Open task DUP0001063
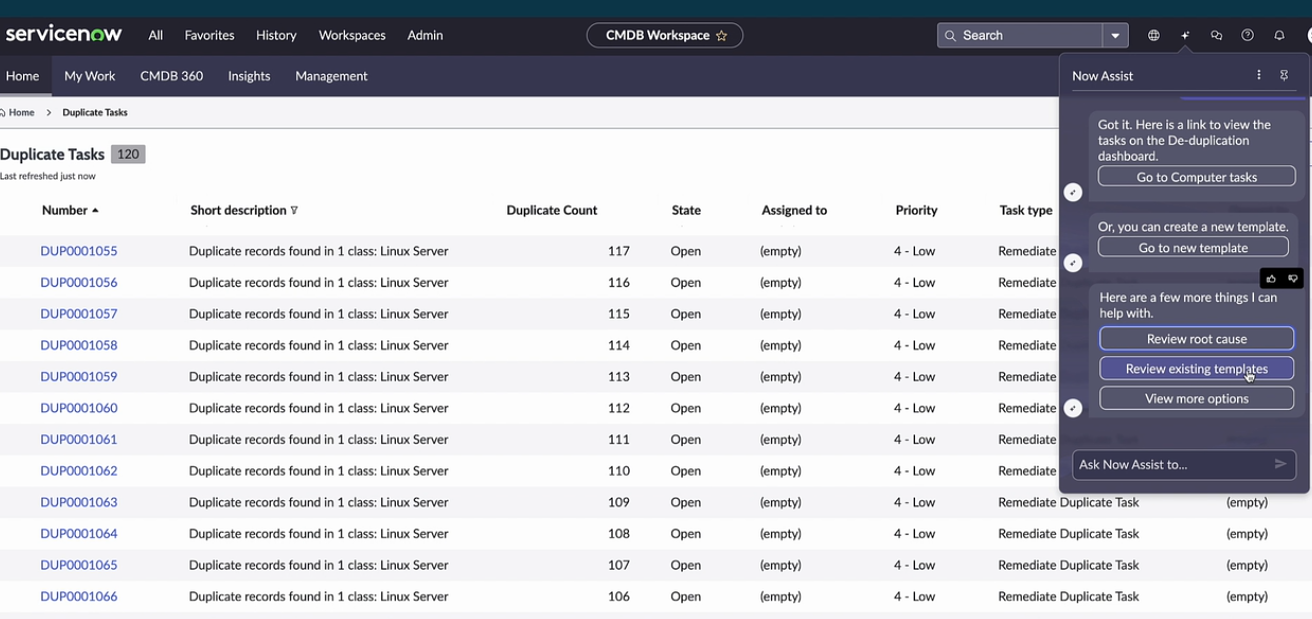Screen dimensions: 1312x619 point(79,502)
